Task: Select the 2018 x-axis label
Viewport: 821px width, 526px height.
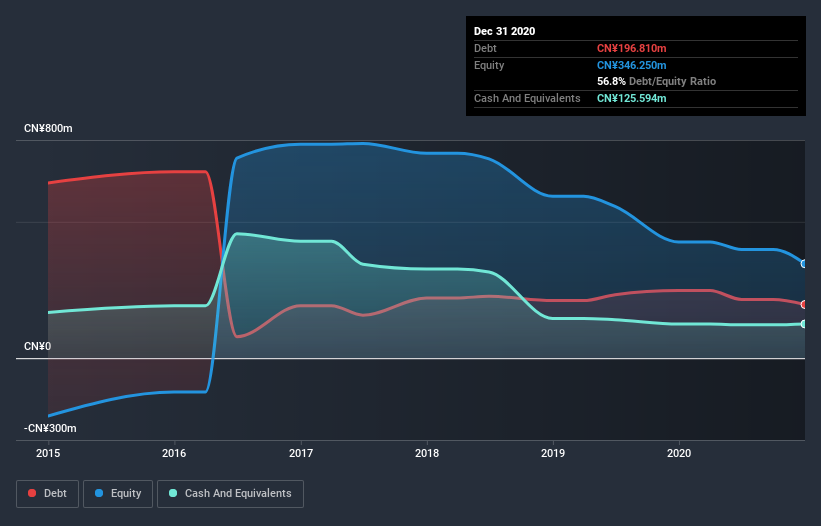Action: (x=427, y=453)
